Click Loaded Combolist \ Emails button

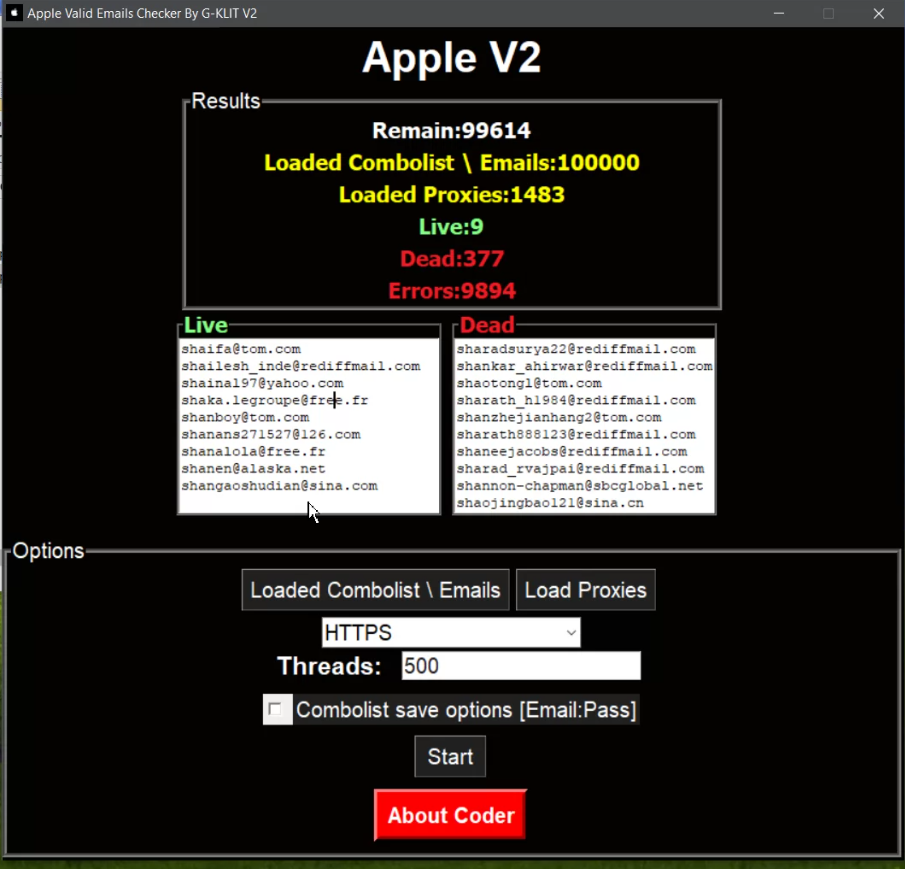click(x=375, y=590)
